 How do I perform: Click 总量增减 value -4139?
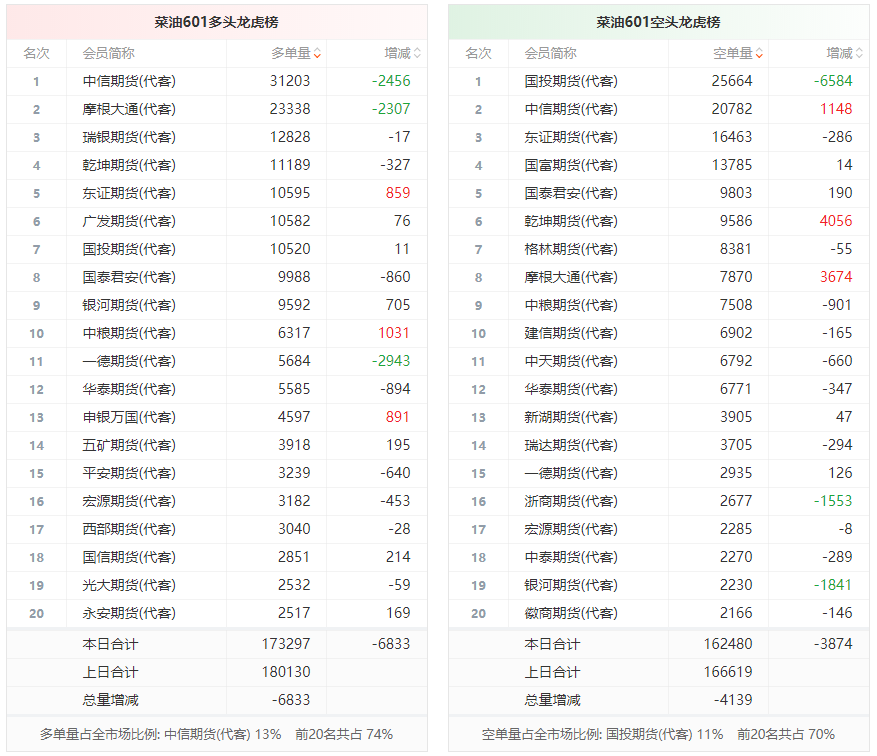733,700
